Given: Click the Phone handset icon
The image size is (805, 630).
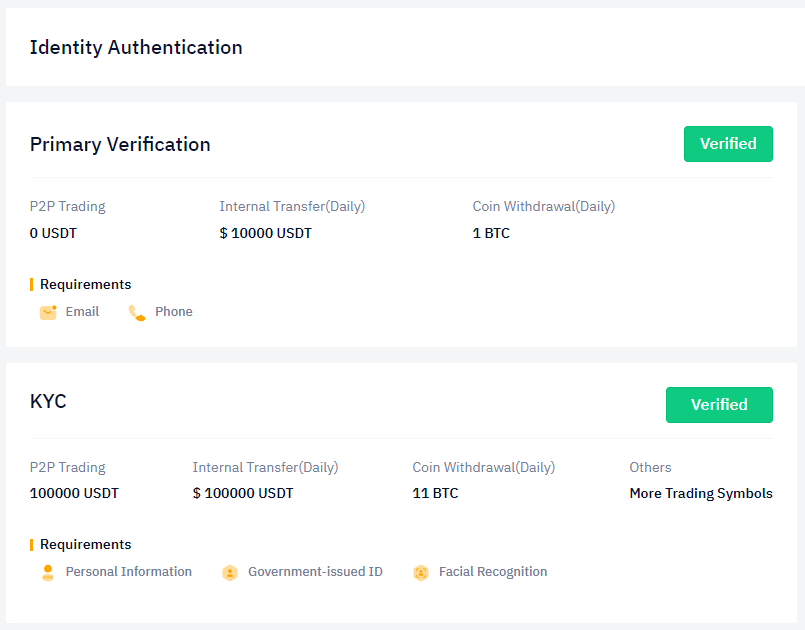Looking at the screenshot, I should click(137, 312).
